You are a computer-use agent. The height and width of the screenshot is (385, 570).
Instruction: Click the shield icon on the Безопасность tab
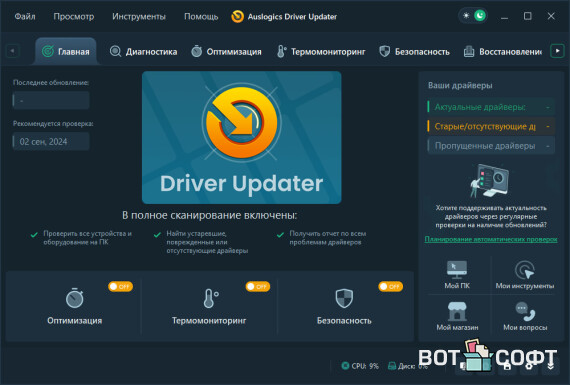[x=384, y=52]
